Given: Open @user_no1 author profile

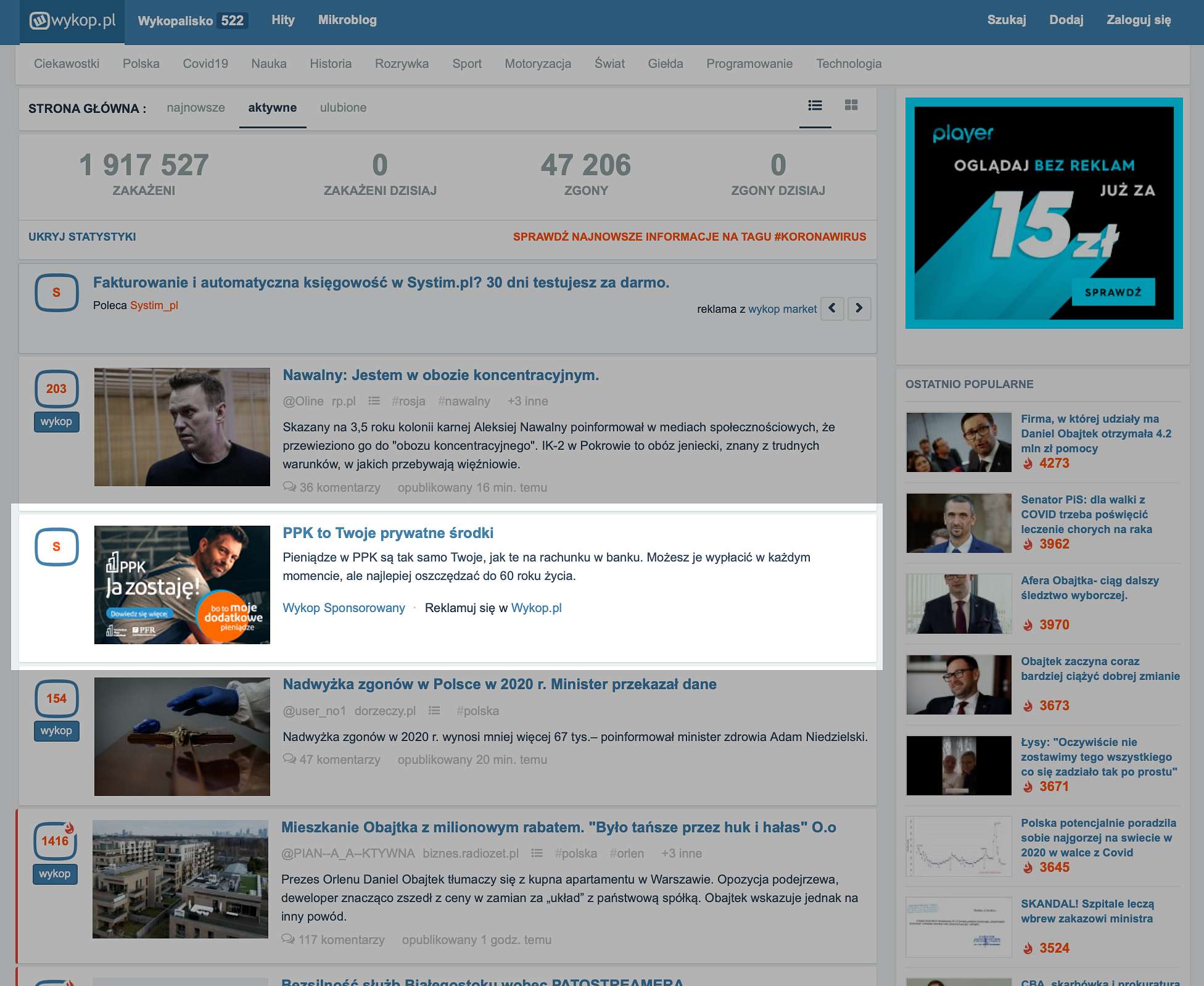Looking at the screenshot, I should 314,711.
